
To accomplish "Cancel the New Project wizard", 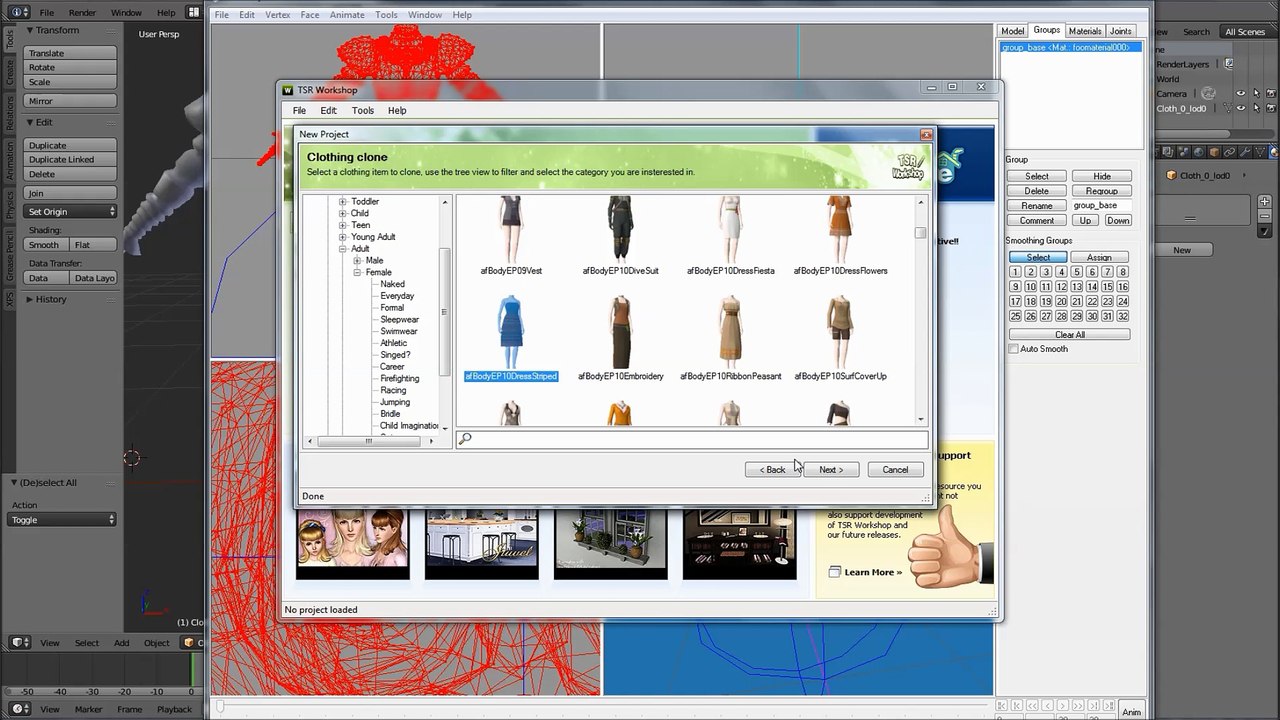I will point(895,470).
